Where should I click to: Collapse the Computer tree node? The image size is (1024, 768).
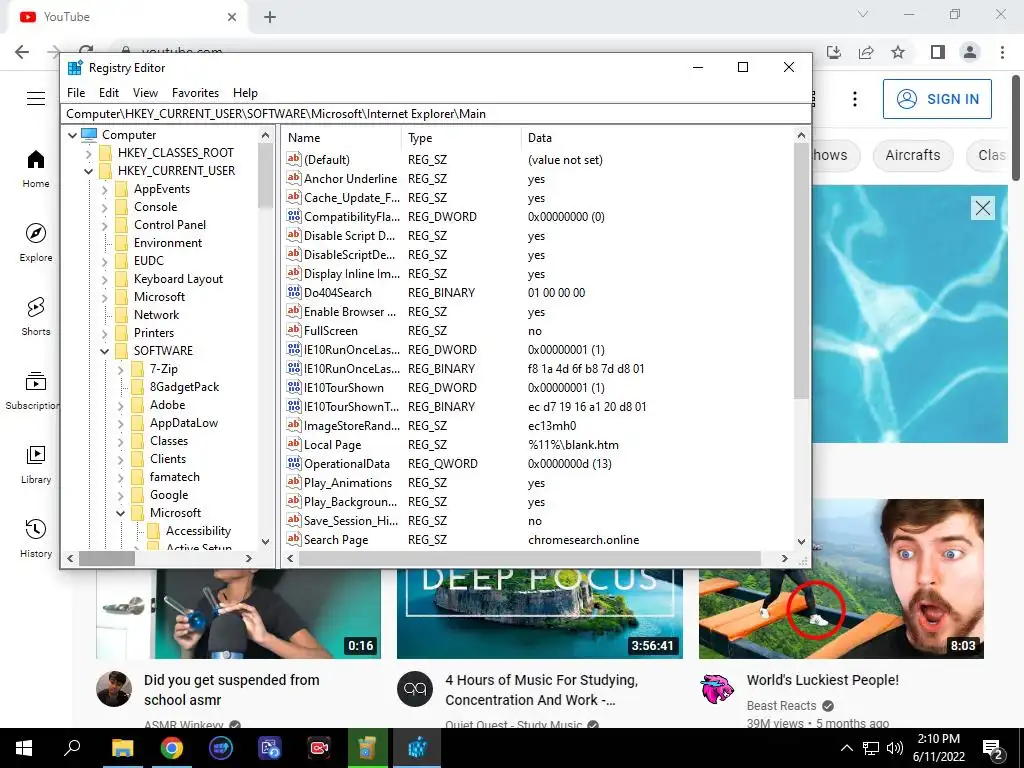(x=72, y=135)
